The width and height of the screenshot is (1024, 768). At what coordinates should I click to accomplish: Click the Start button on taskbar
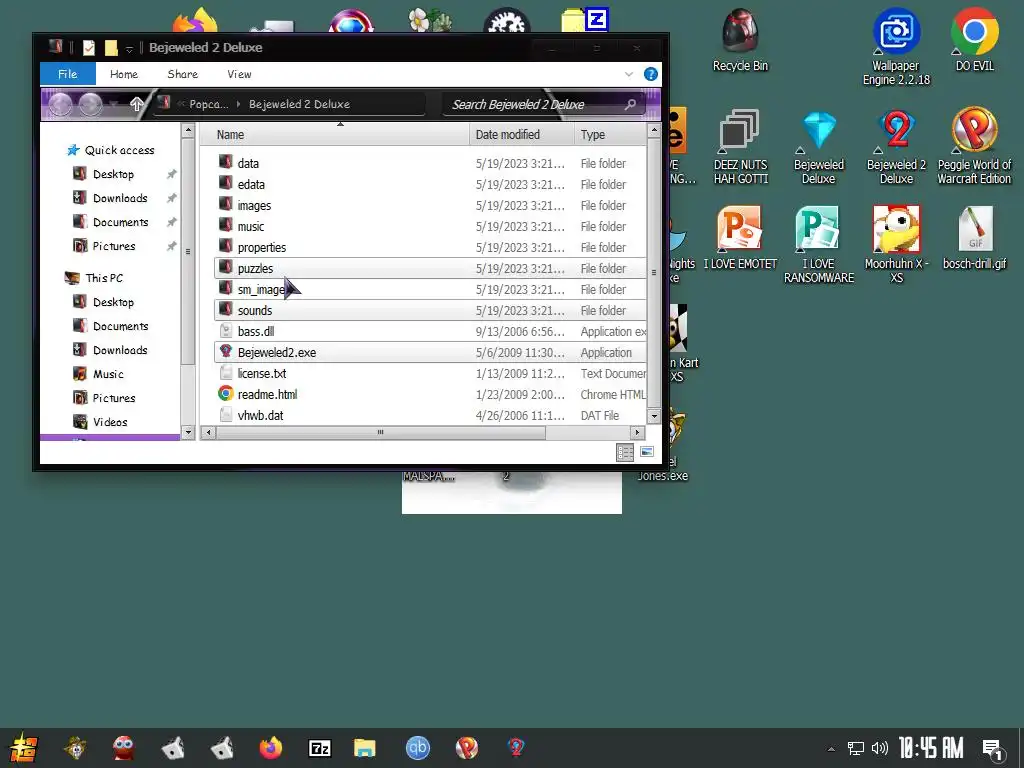(24, 748)
